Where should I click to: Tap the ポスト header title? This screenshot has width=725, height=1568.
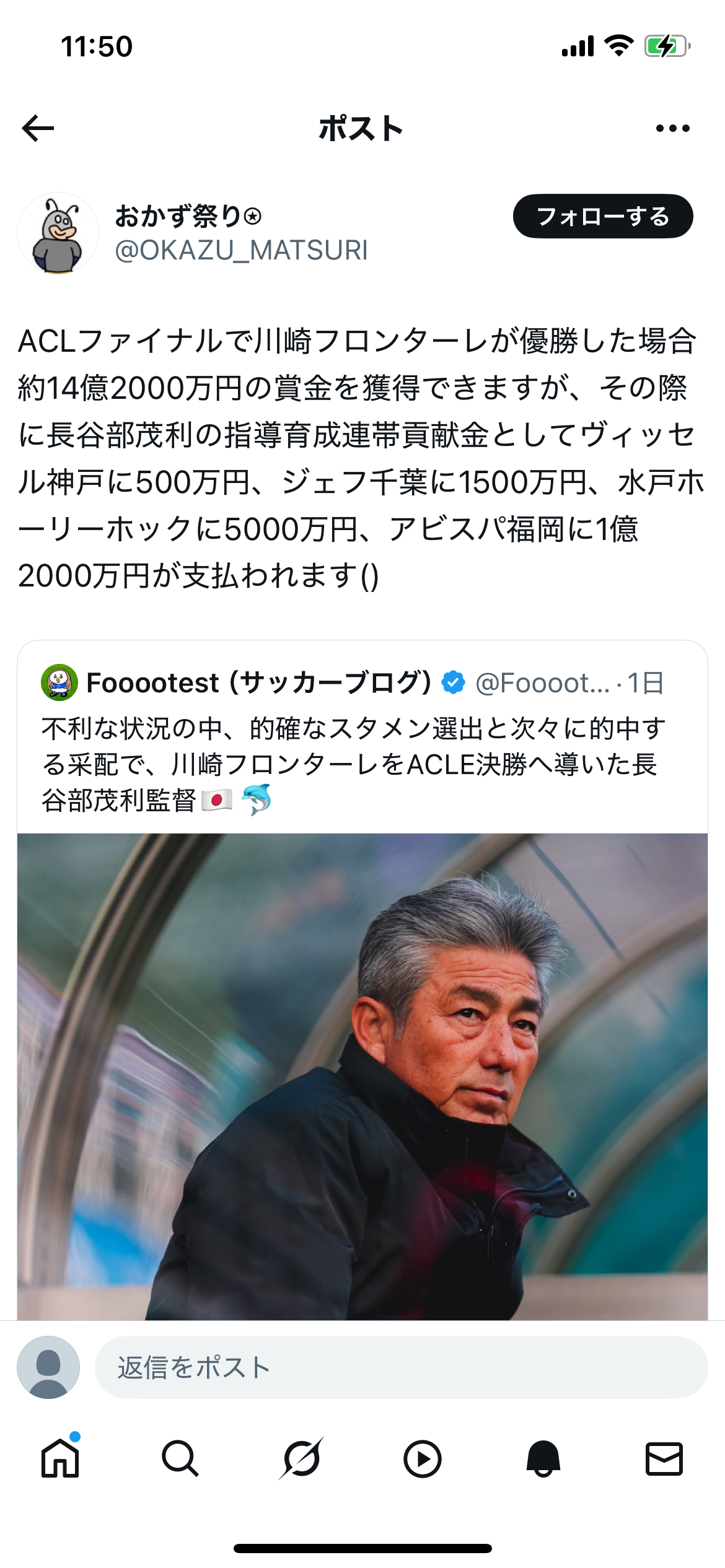click(x=361, y=128)
